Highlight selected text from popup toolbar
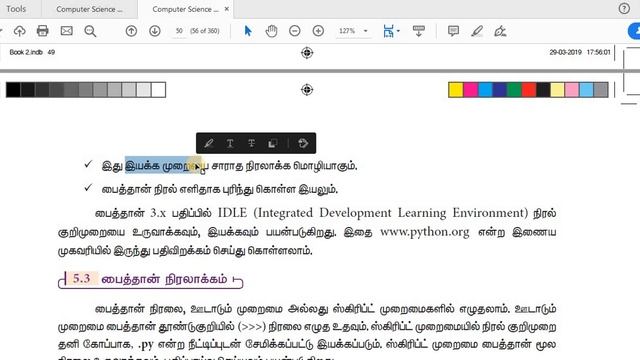The image size is (640, 360). 209,143
